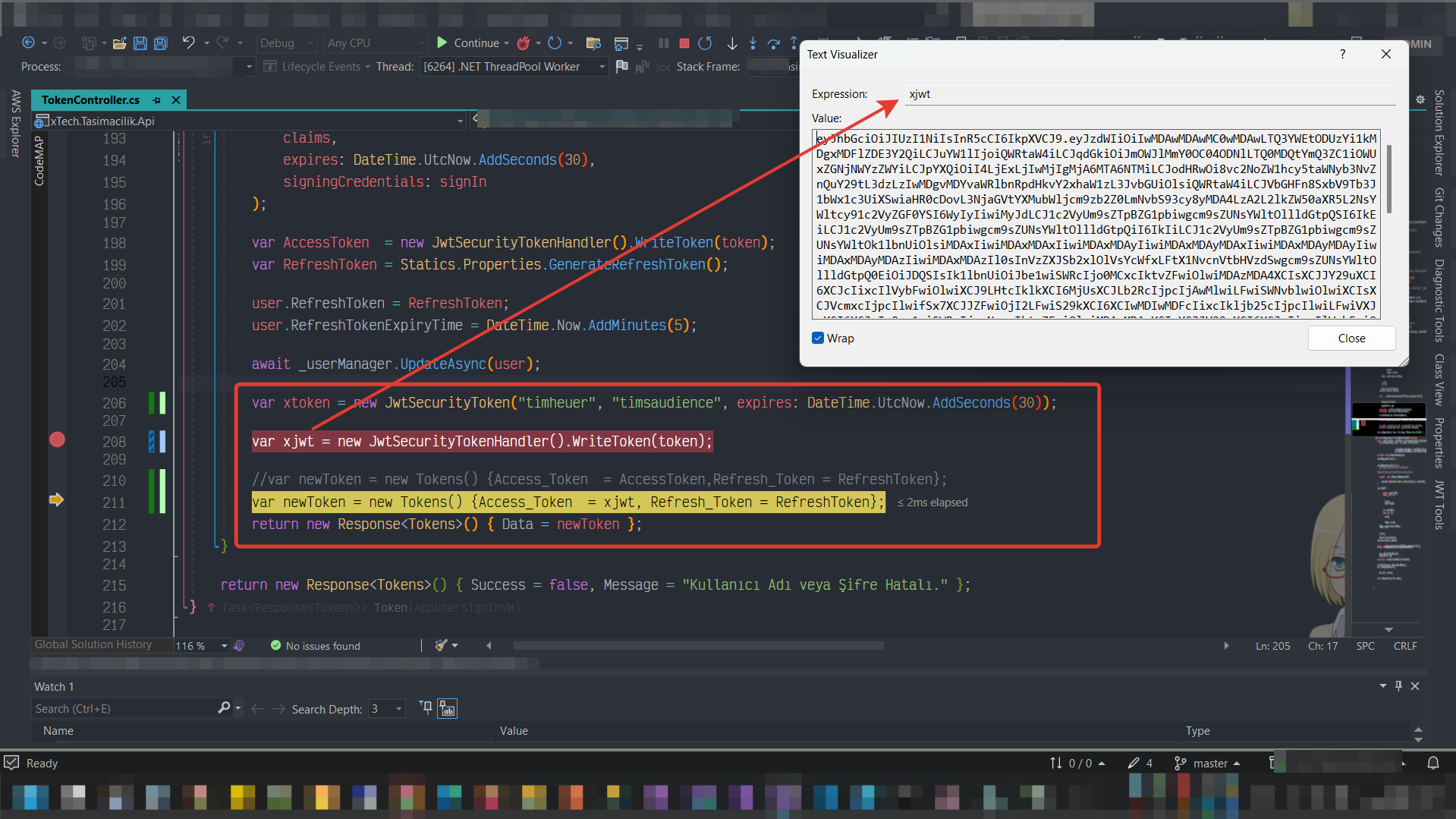
Task: Uncheck the Wrap checkbox
Action: click(x=818, y=338)
